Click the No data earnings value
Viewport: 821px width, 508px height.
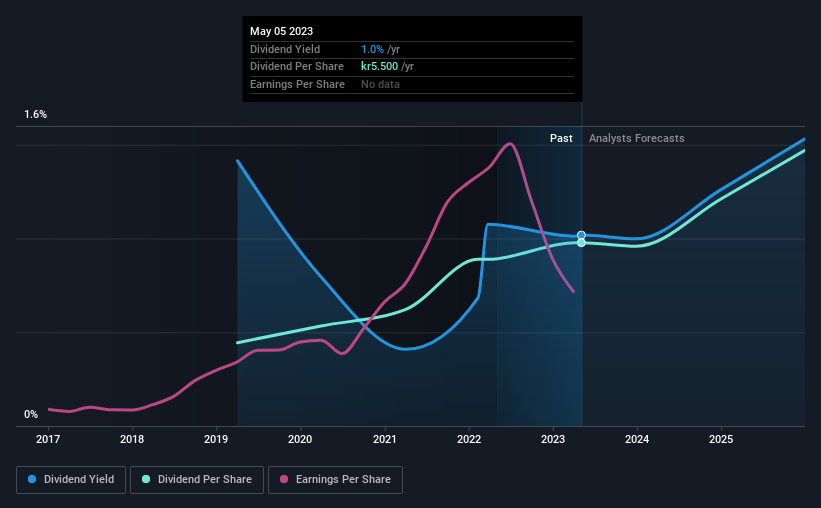click(380, 84)
